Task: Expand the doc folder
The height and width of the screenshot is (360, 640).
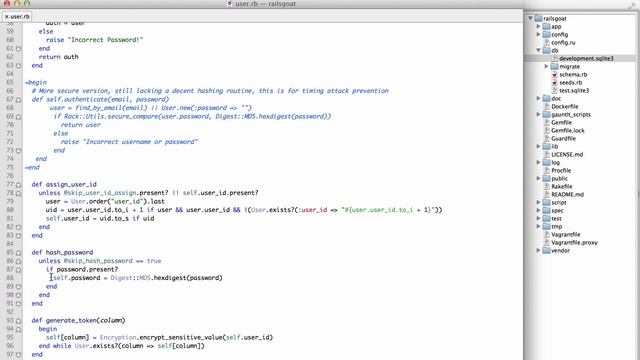Action: coord(538,98)
